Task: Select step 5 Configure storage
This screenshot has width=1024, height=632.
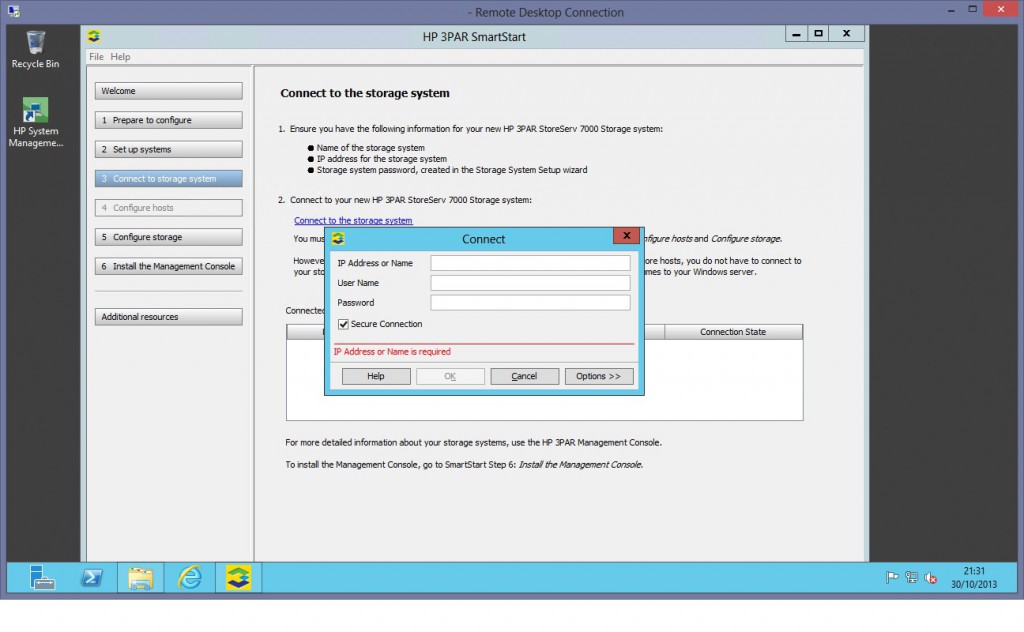Action: tap(168, 237)
